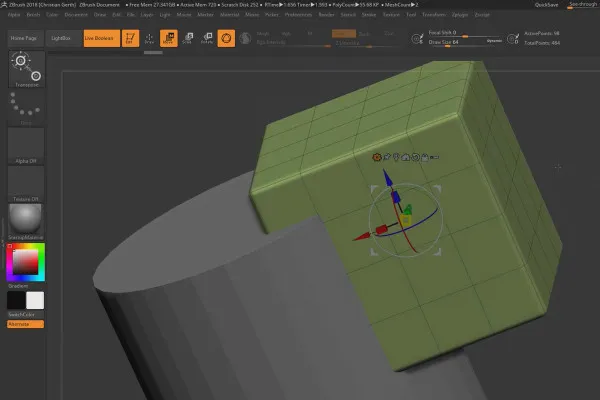Click the red scale block on the gizmo
This screenshot has width=600, height=400.
(x=382, y=230)
